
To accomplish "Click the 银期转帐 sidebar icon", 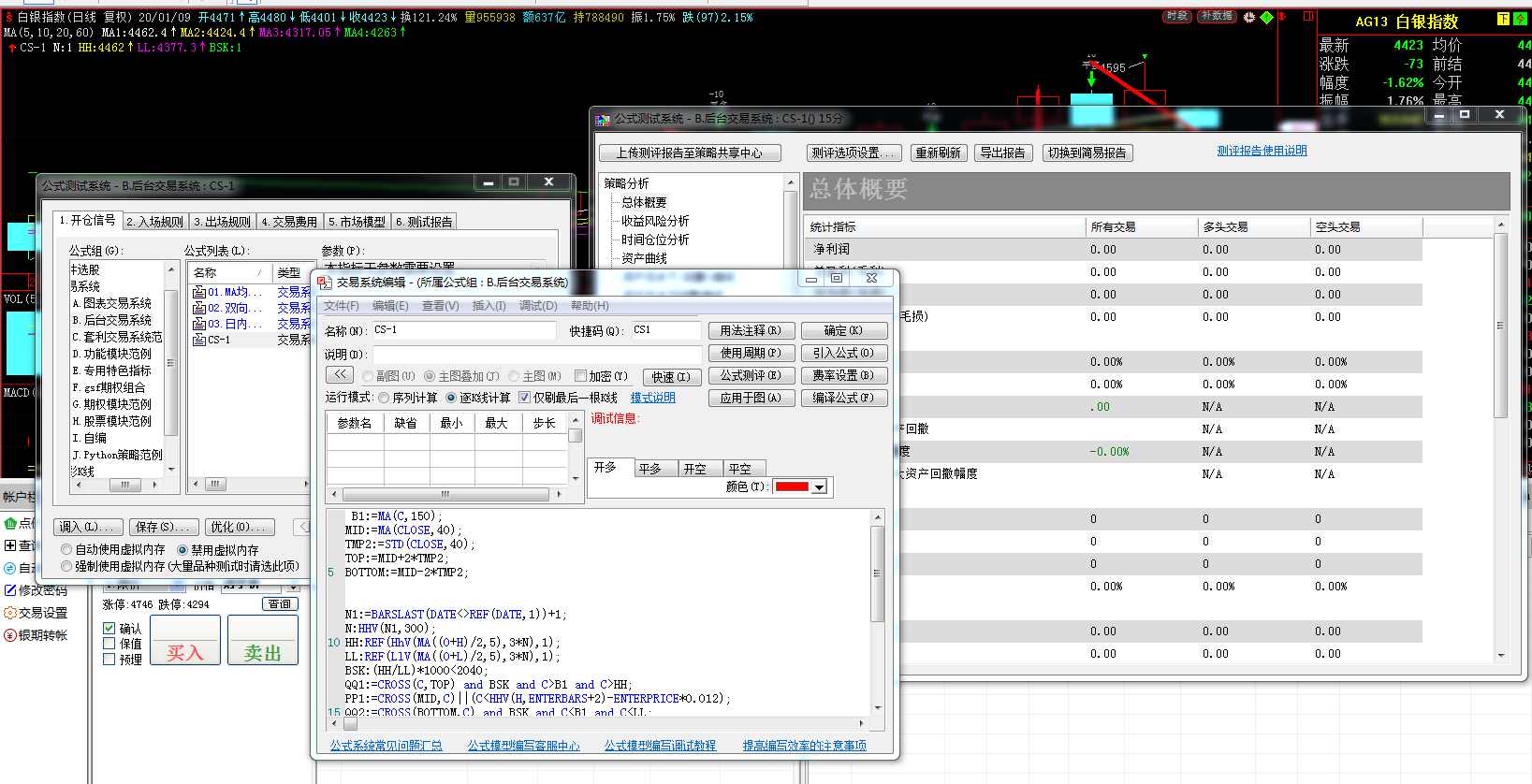I will click(10, 635).
